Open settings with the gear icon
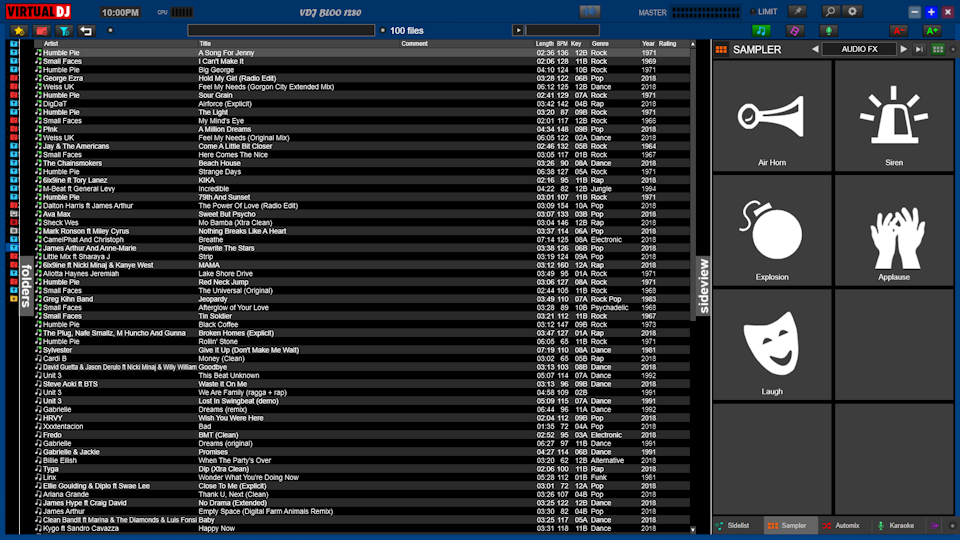Image resolution: width=960 pixels, height=540 pixels. point(852,12)
